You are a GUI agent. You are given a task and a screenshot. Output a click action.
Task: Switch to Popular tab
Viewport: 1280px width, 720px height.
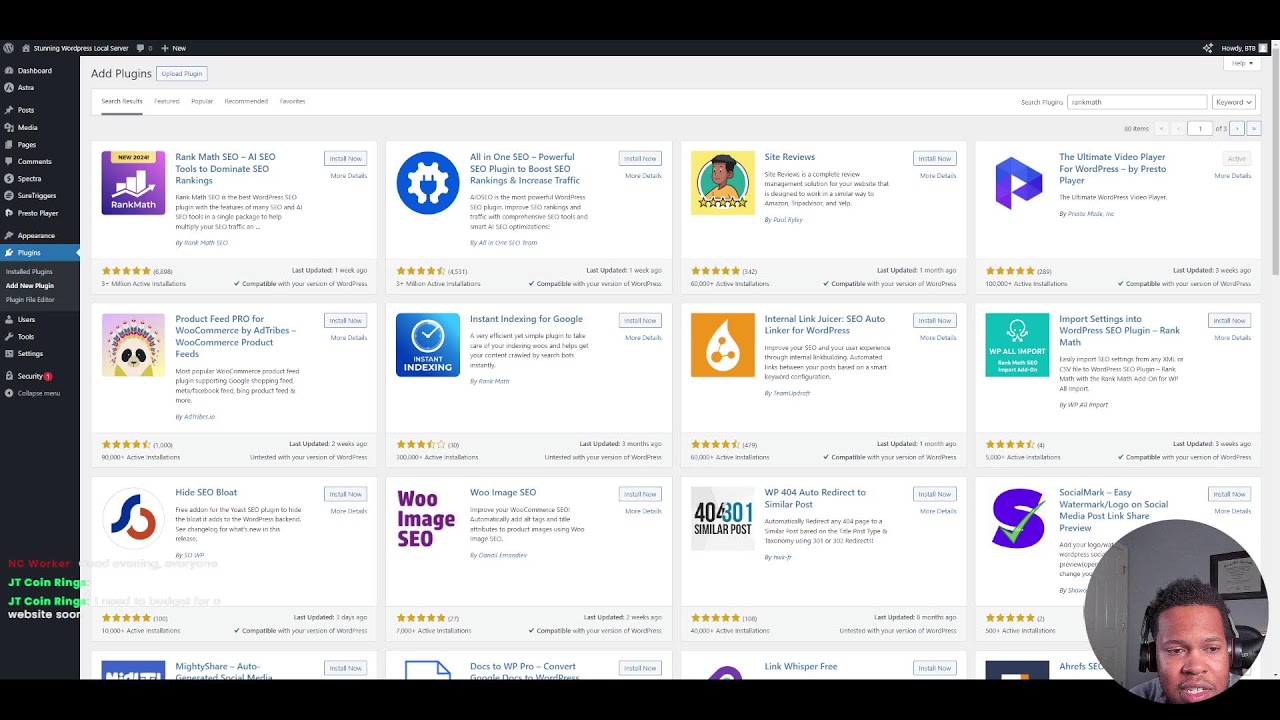202,101
